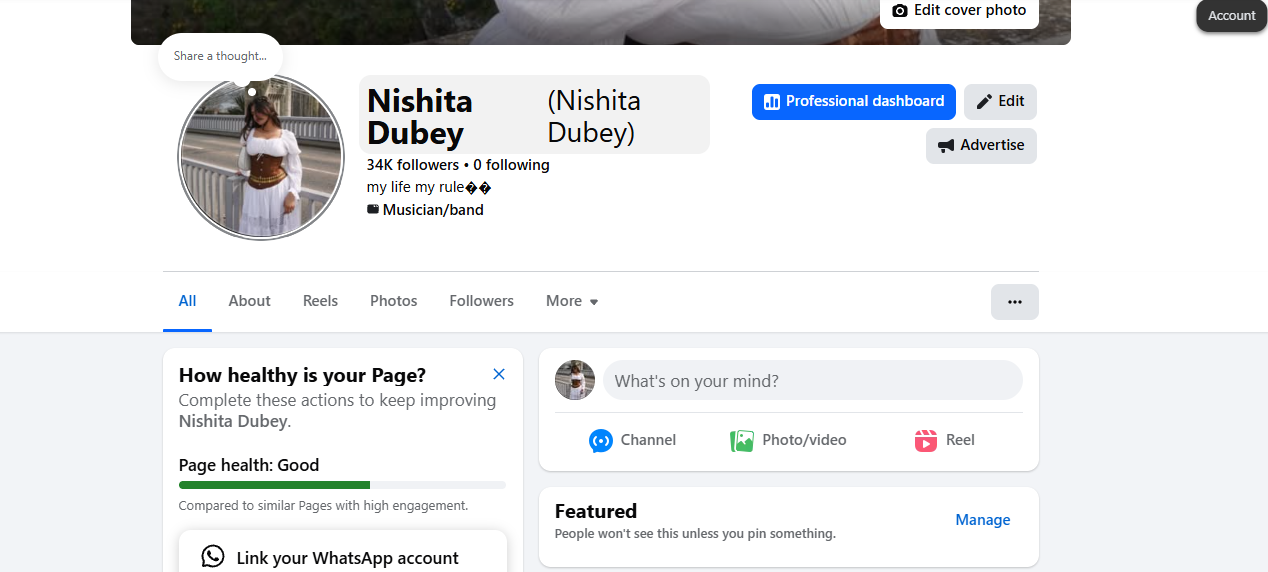Open the large profile picture
This screenshot has height=572, width=1268.
261,157
